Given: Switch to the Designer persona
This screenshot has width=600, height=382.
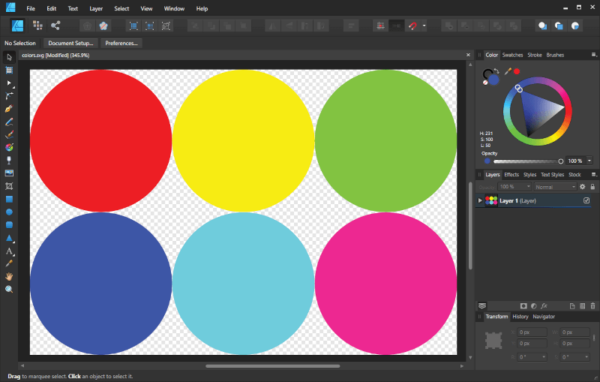Looking at the screenshot, I should coord(18,26).
